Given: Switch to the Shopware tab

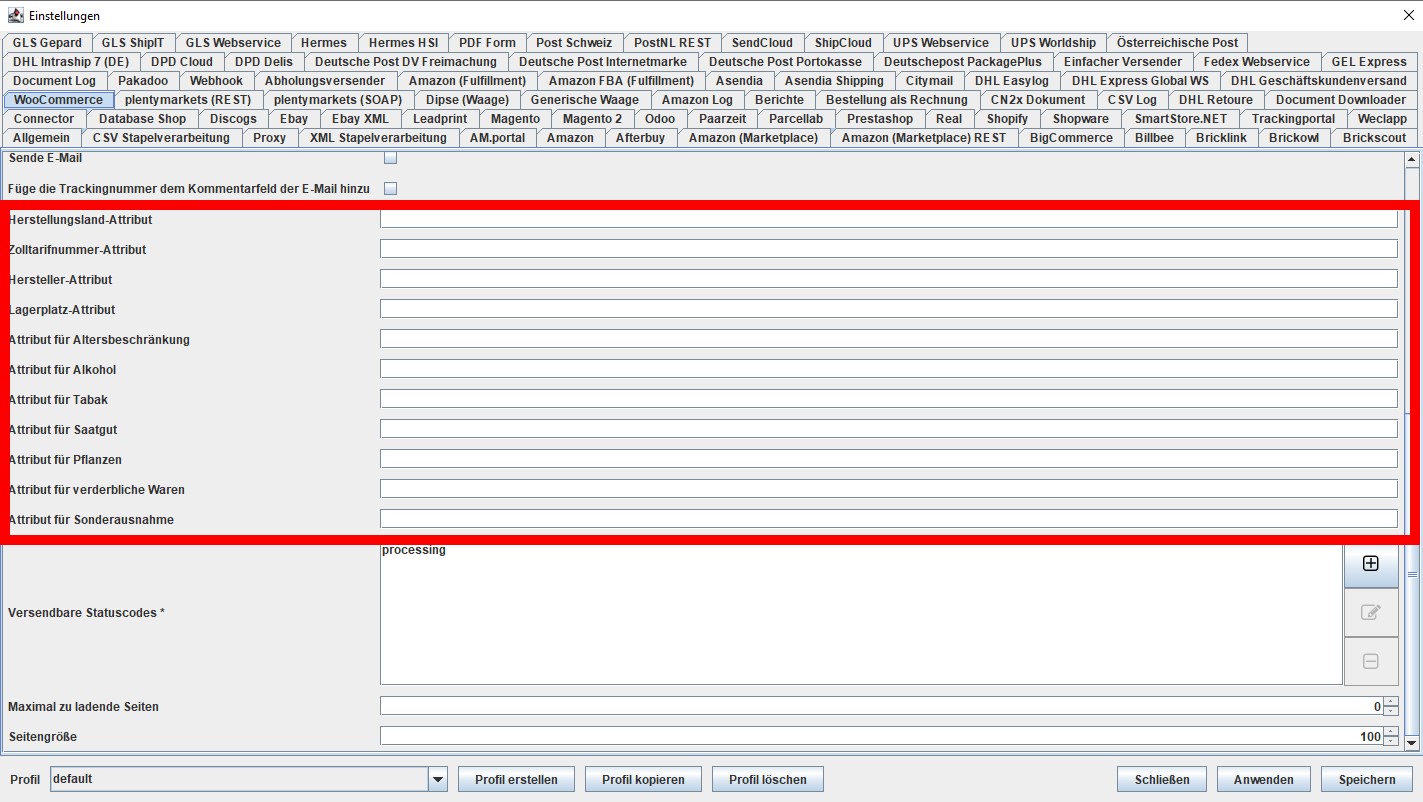Looking at the screenshot, I should click(1080, 119).
